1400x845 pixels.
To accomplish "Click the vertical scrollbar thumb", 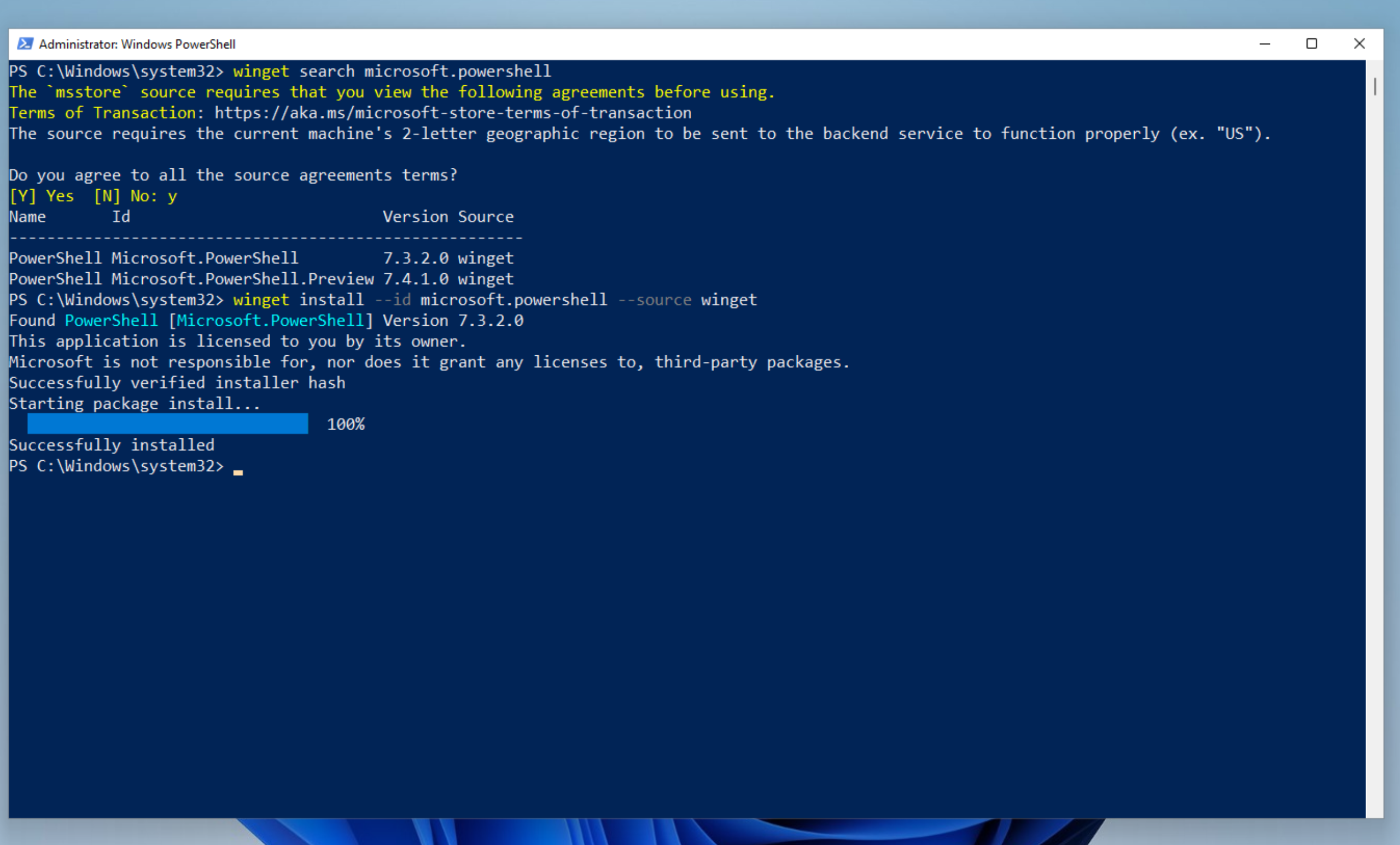I will point(1374,86).
